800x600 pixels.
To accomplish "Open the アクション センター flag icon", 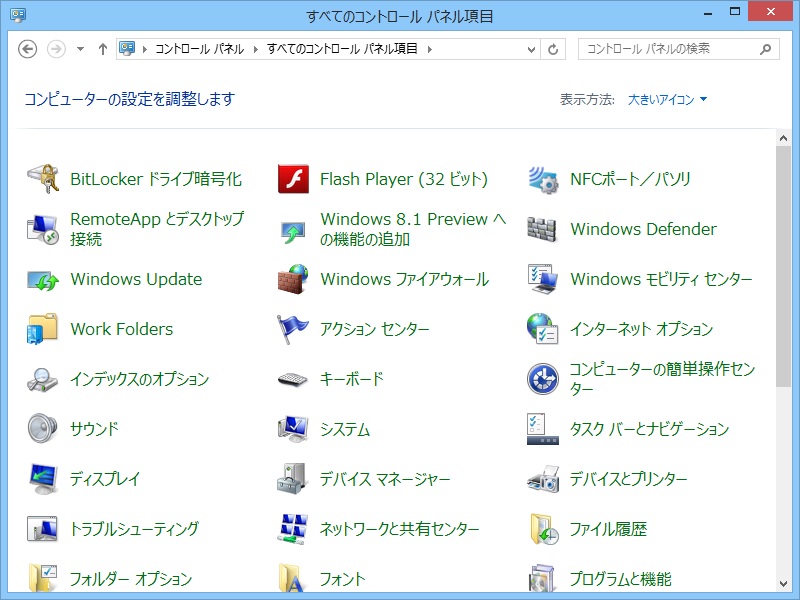I will tap(293, 330).
